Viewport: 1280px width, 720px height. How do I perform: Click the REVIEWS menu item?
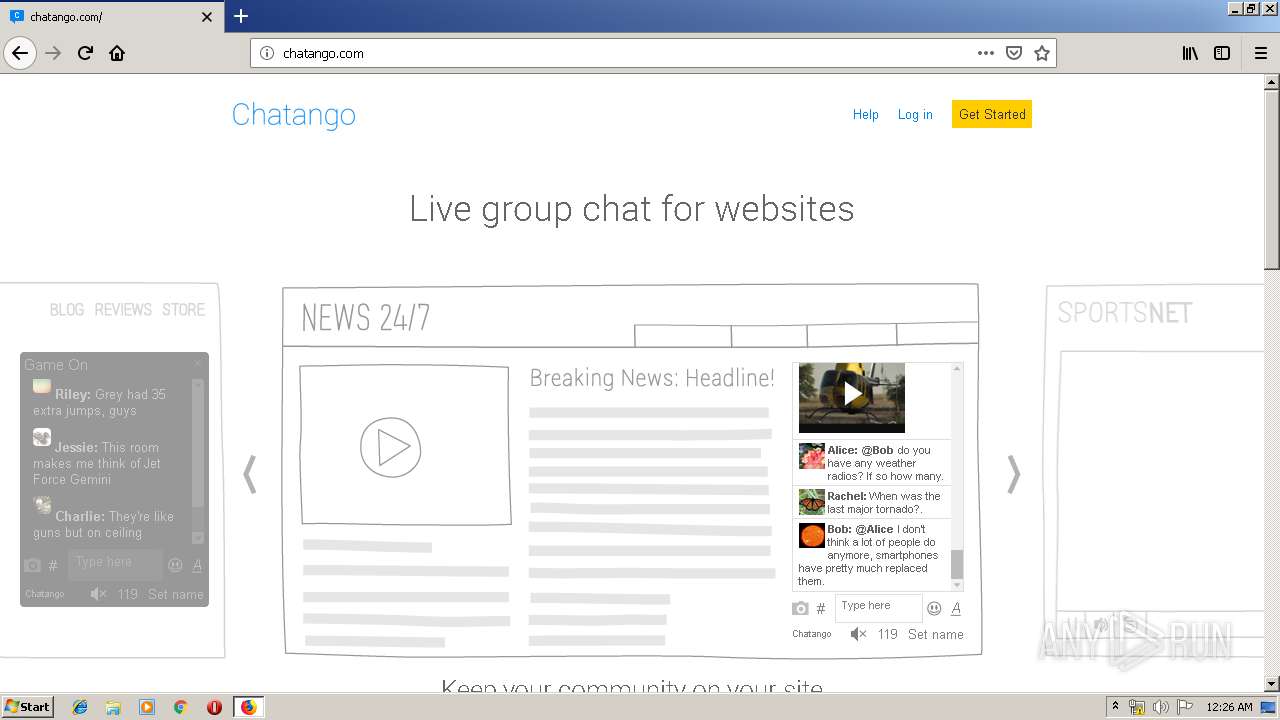point(123,310)
